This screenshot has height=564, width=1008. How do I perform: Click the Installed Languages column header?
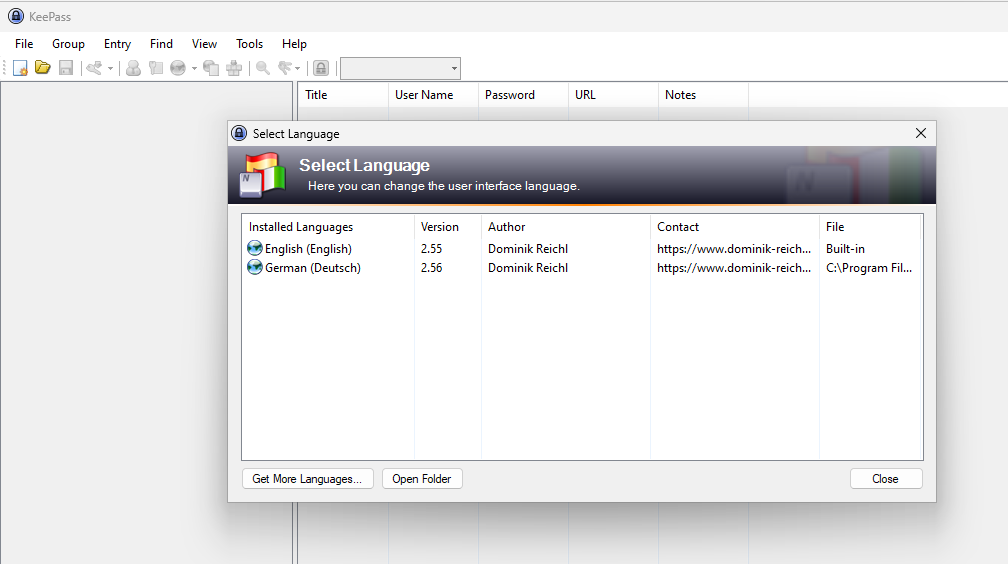[x=328, y=226]
